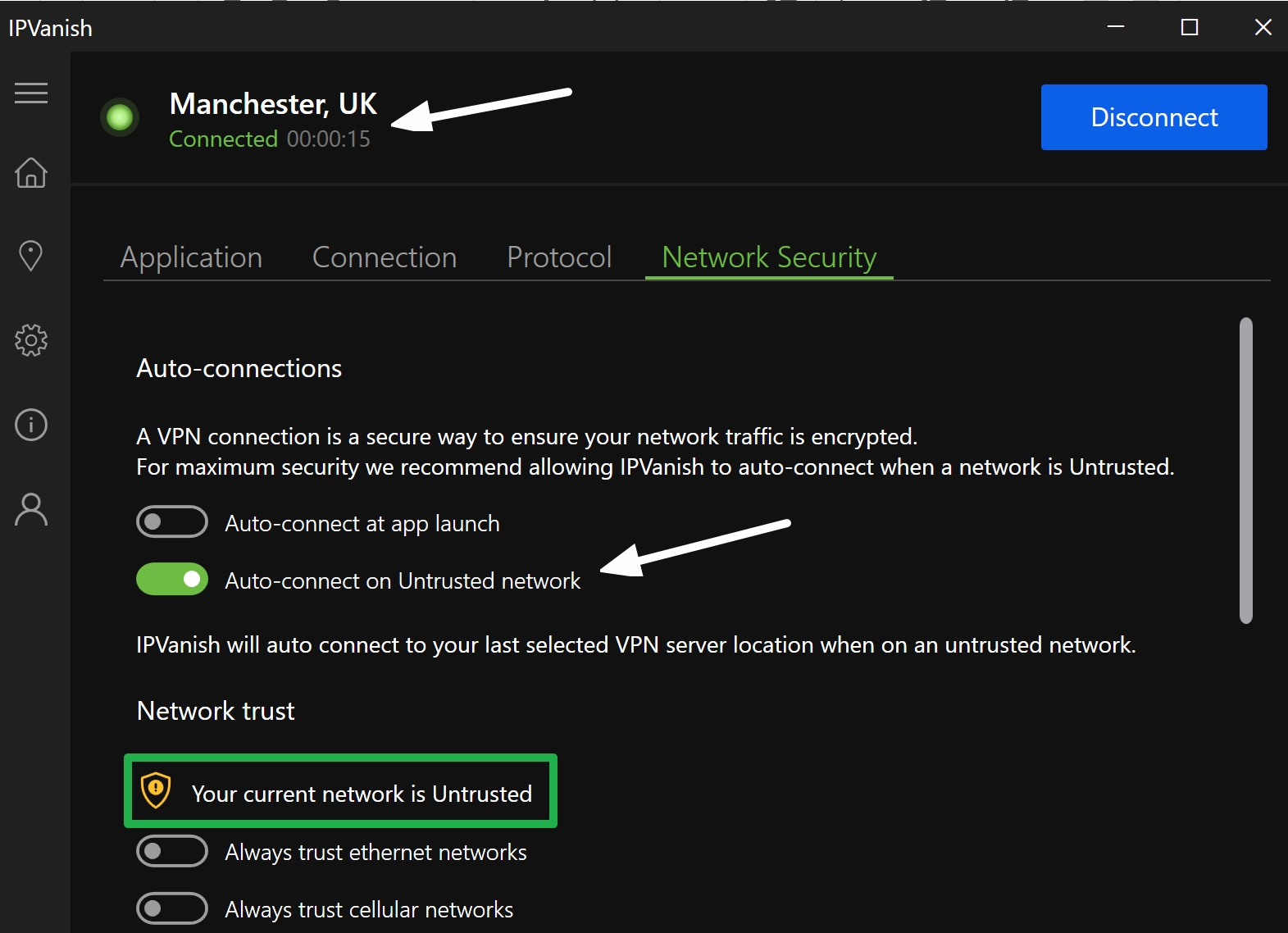Viewport: 1288px width, 933px height.
Task: Maximize the IPVanish window
Action: pyautogui.click(x=1190, y=27)
